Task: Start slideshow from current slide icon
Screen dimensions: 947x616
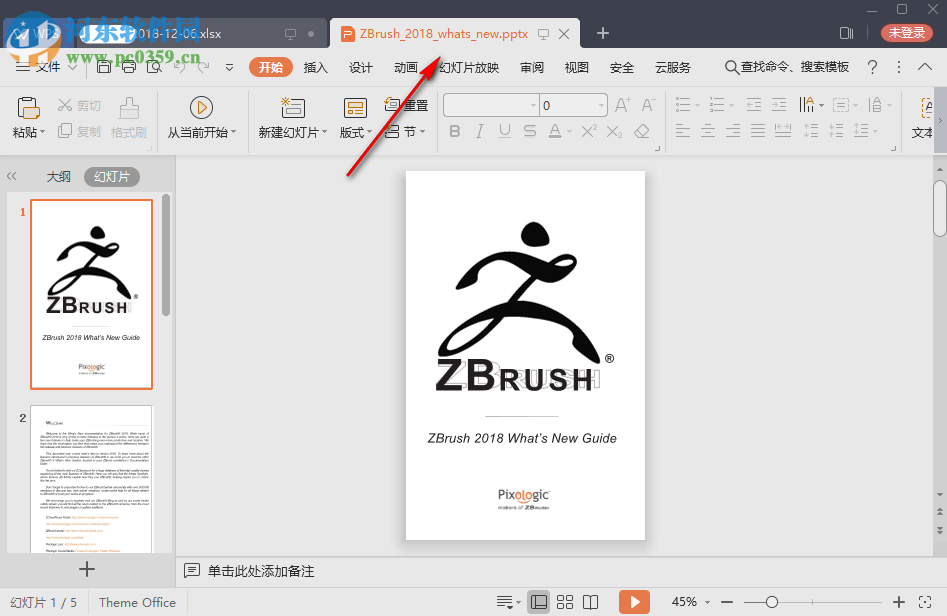Action: tap(200, 107)
